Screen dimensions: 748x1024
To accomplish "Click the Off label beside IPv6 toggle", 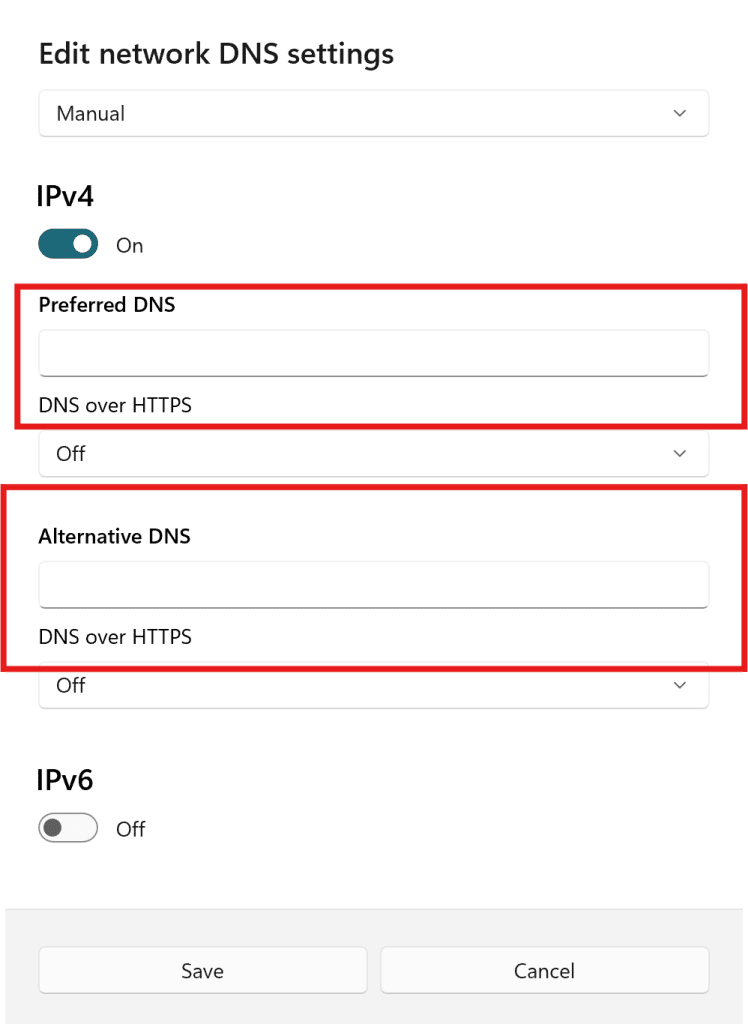I will point(131,830).
